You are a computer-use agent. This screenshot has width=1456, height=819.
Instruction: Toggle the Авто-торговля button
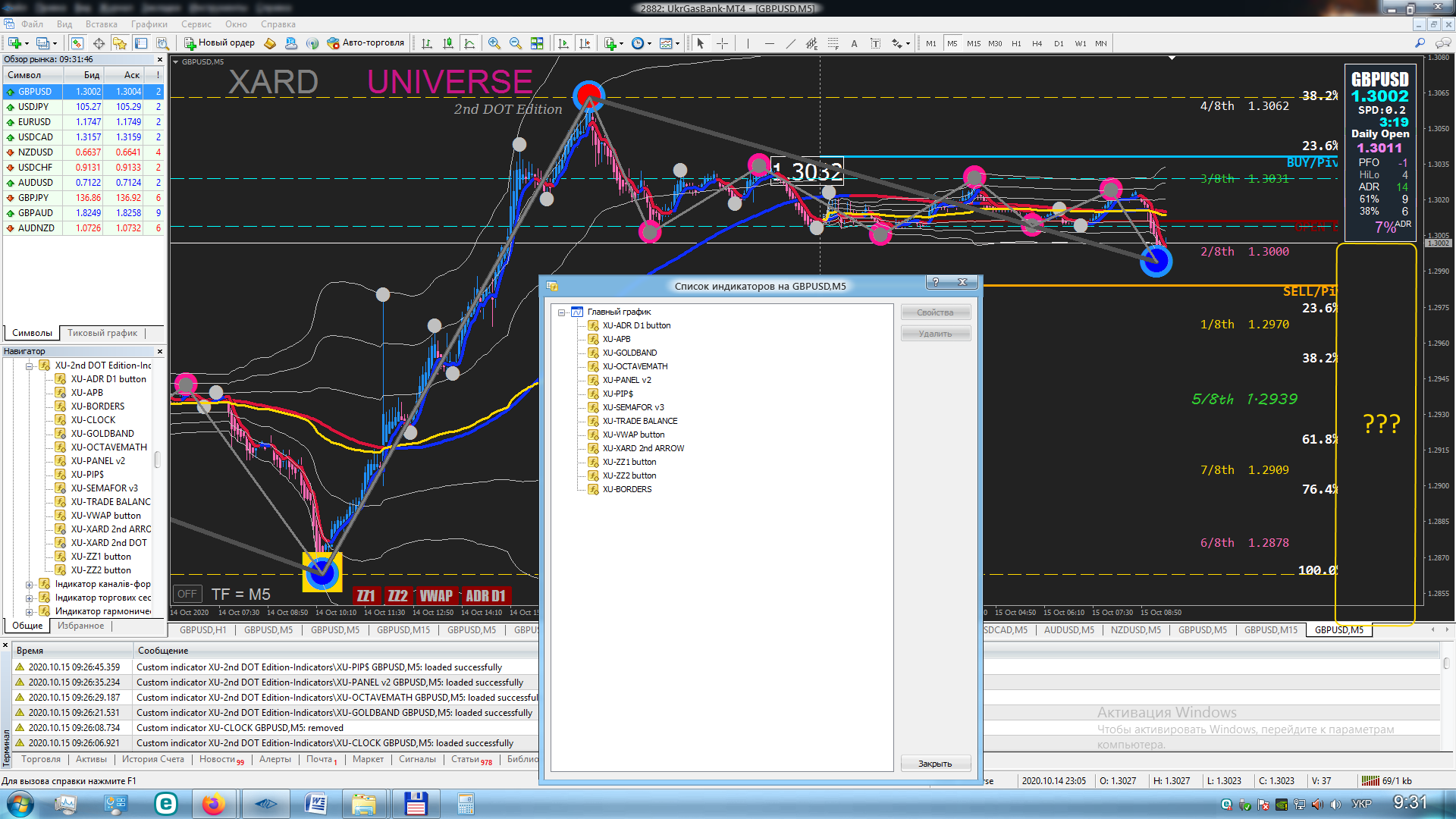pyautogui.click(x=366, y=43)
